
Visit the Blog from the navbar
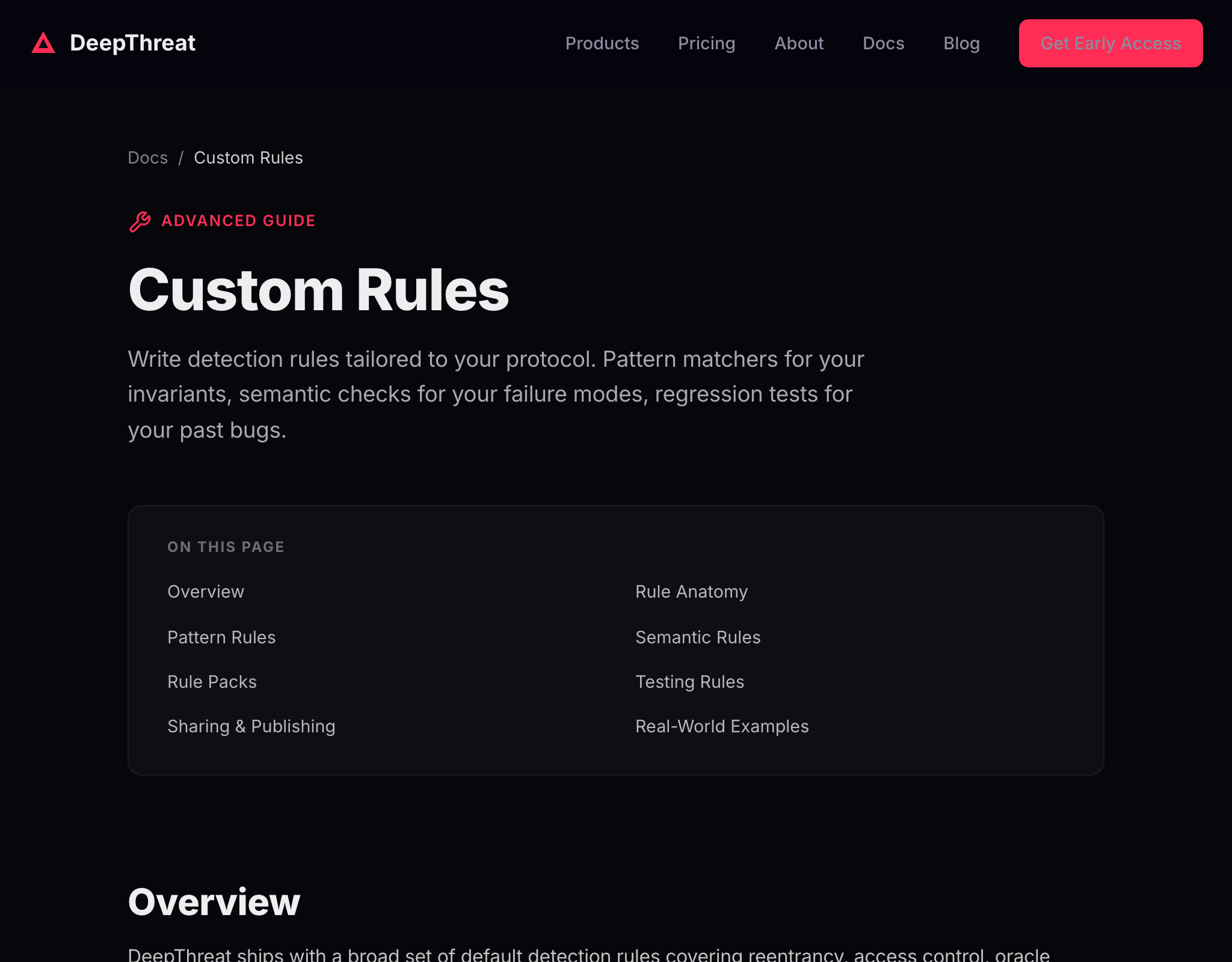[x=961, y=43]
